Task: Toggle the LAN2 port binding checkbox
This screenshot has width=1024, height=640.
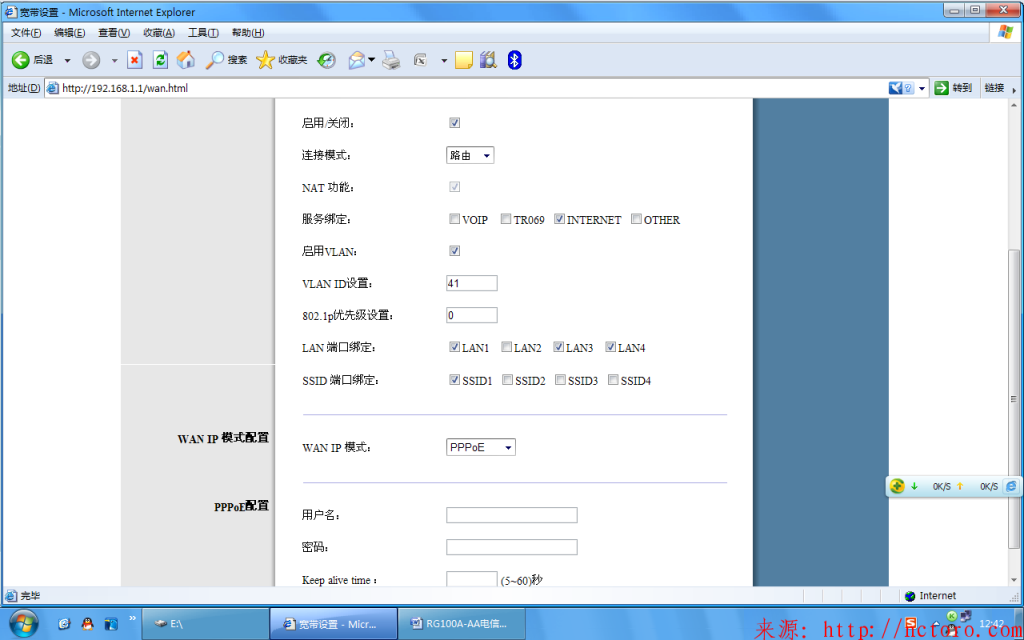Action: pos(506,347)
